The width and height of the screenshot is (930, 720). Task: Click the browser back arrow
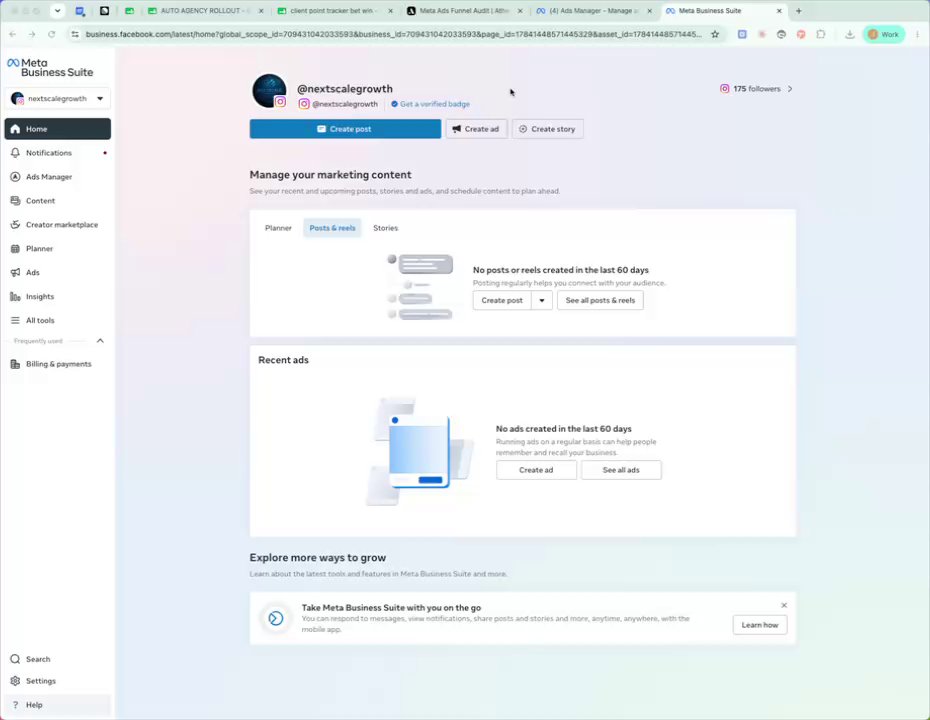12,34
